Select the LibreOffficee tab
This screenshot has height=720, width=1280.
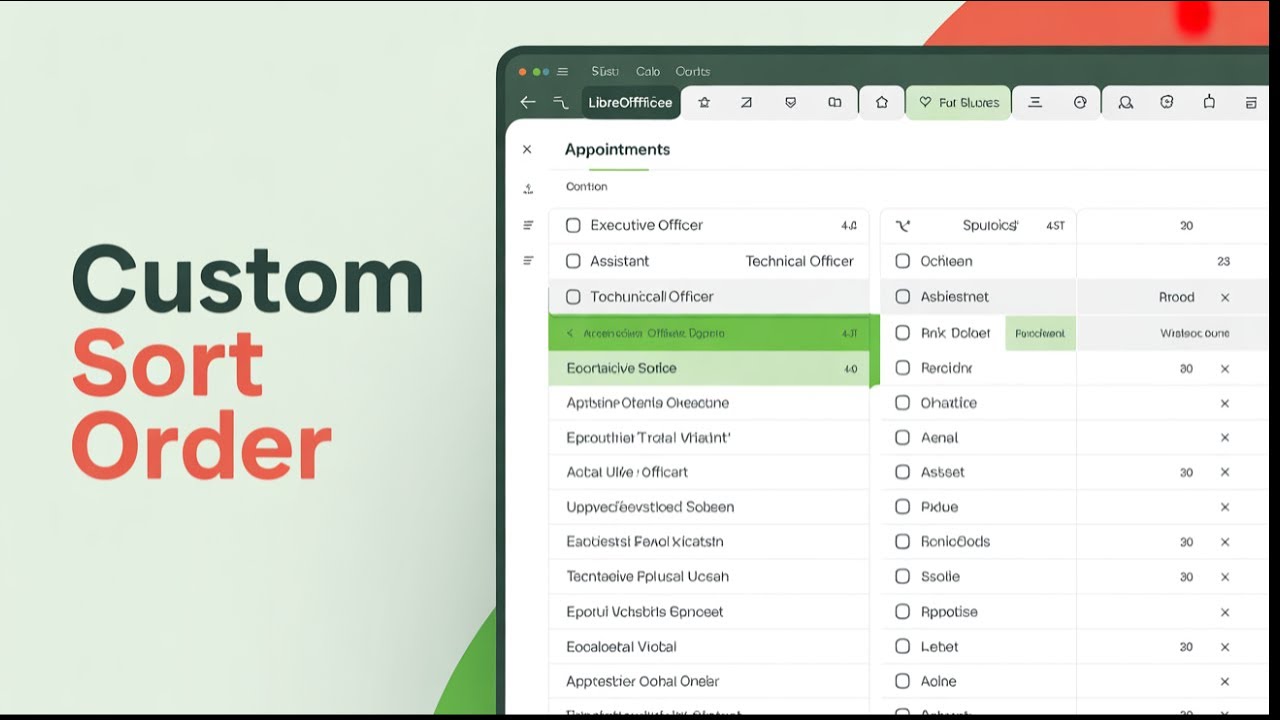(x=630, y=102)
